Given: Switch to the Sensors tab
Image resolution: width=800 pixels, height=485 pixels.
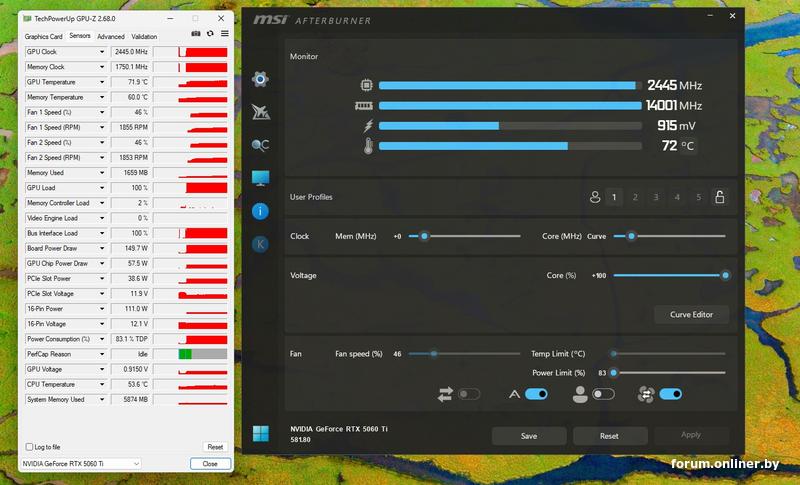Looking at the screenshot, I should (x=80, y=36).
